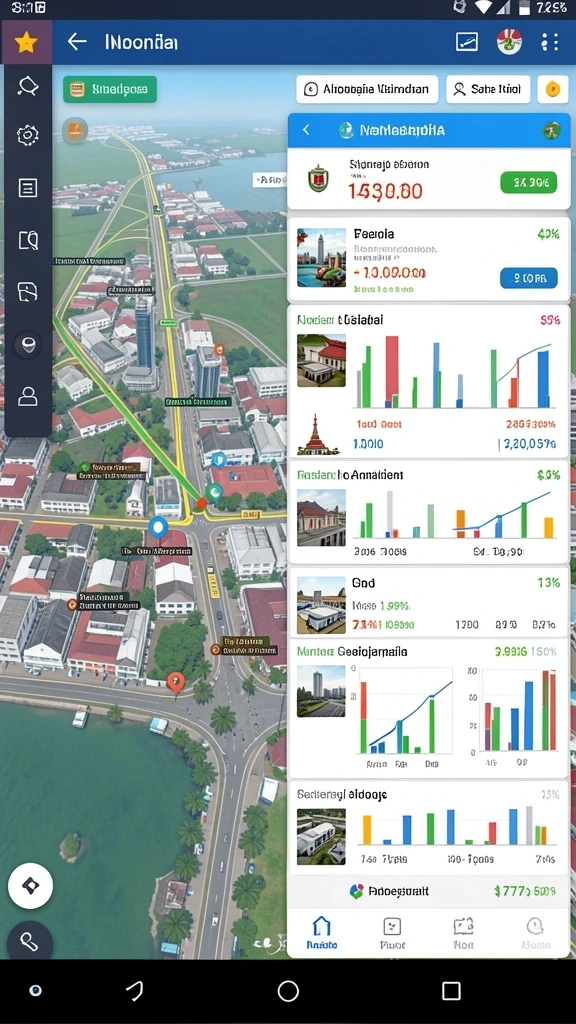Viewport: 576px width, 1024px height.
Task: Click the yellow coin icon button
Action: pos(552,89)
